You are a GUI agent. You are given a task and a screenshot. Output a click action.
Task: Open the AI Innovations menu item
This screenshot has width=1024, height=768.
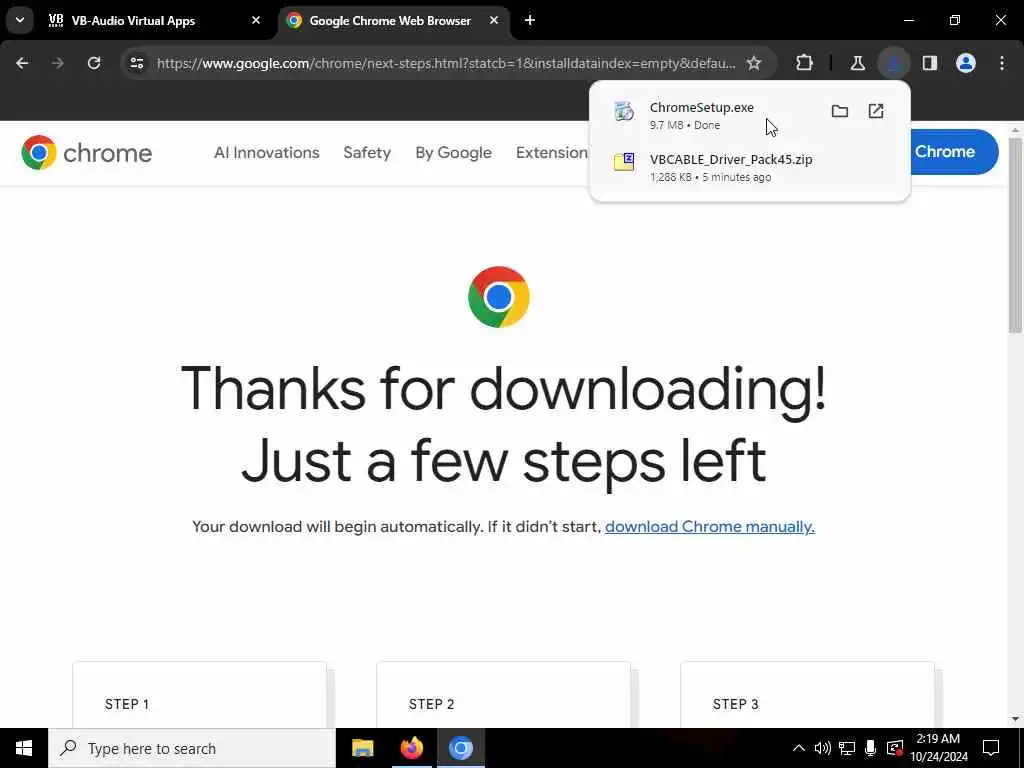click(x=266, y=153)
